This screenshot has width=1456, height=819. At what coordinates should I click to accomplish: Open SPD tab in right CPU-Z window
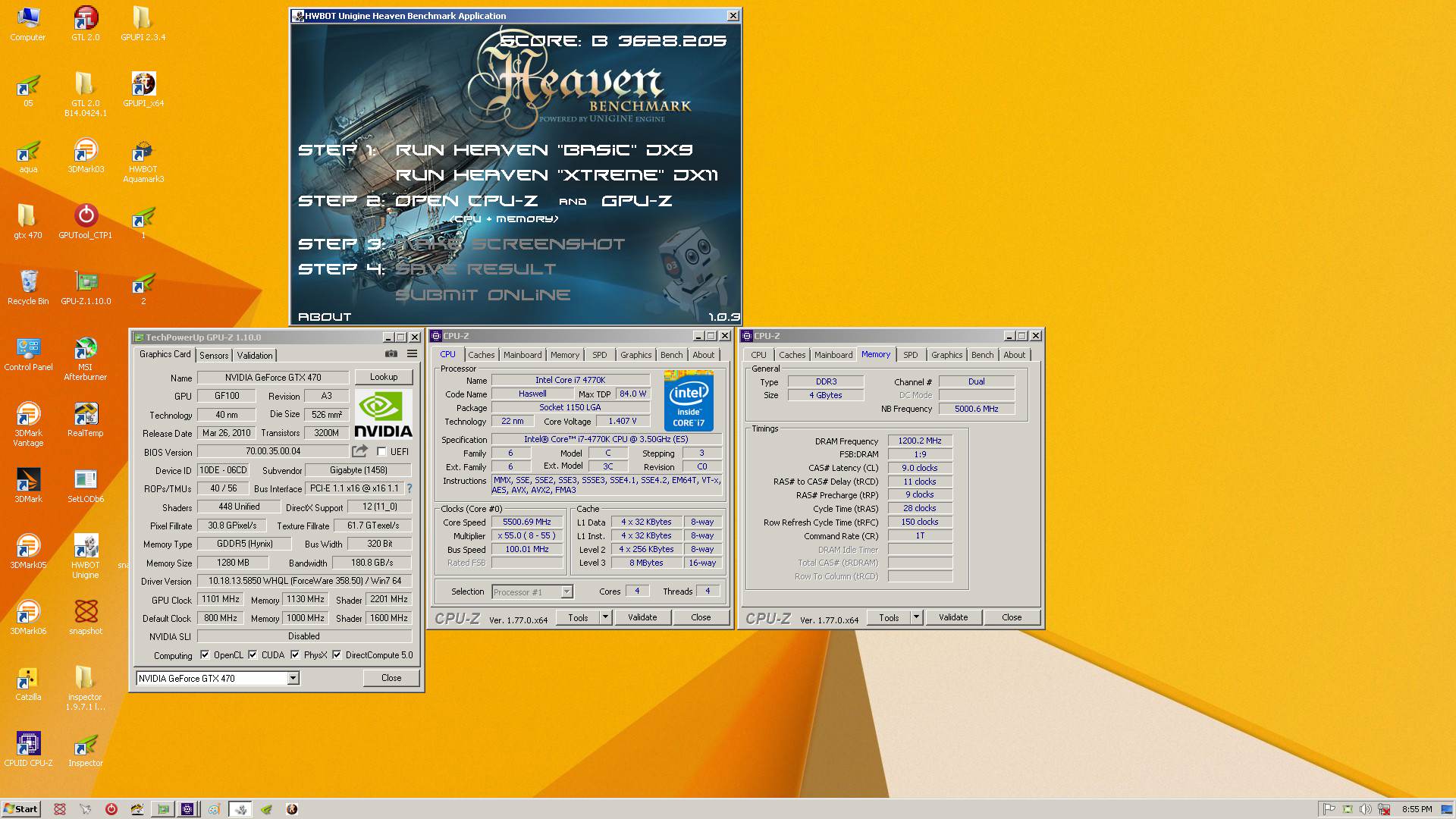[911, 355]
